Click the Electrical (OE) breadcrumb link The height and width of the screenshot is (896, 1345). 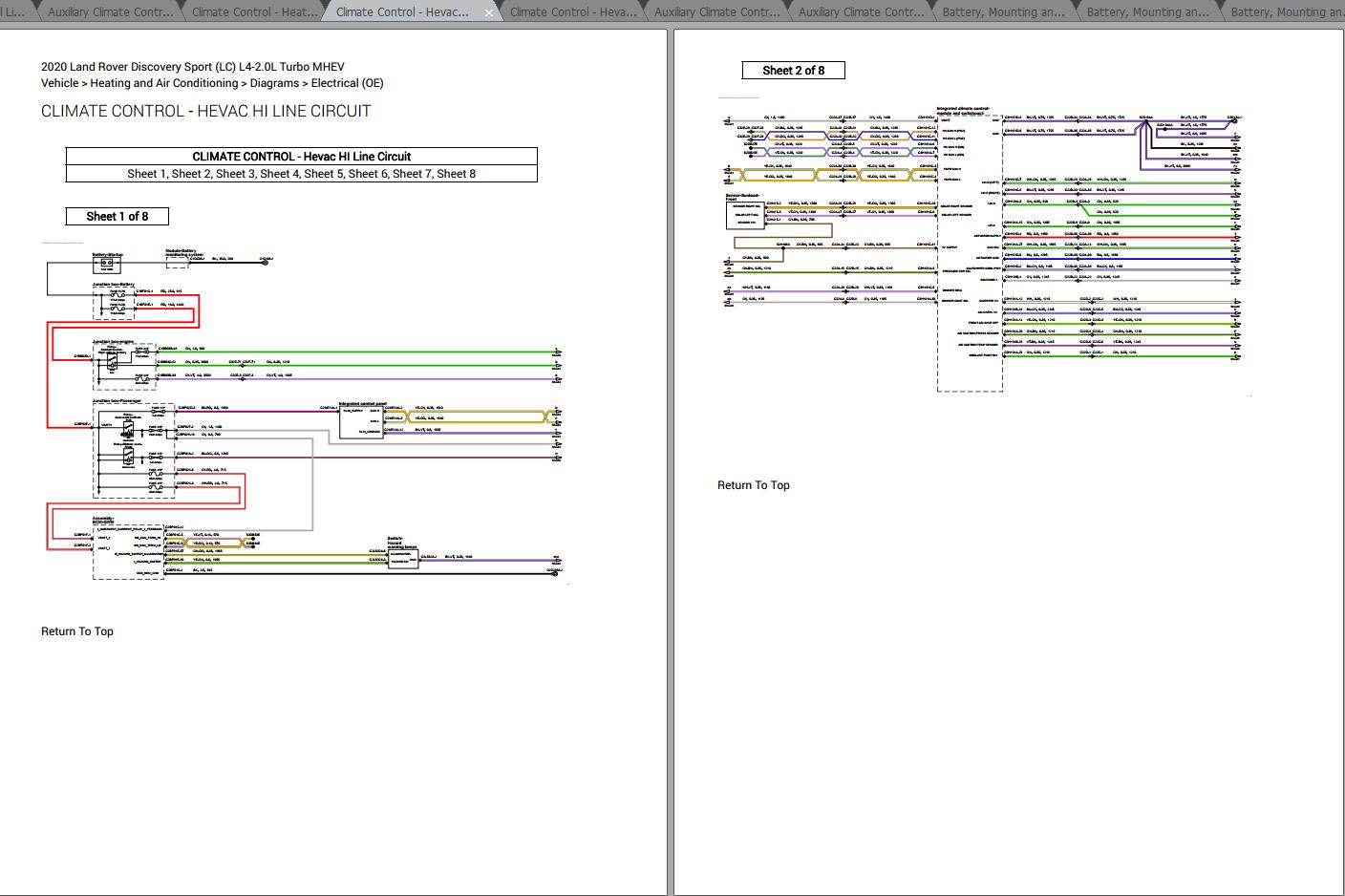coord(347,83)
